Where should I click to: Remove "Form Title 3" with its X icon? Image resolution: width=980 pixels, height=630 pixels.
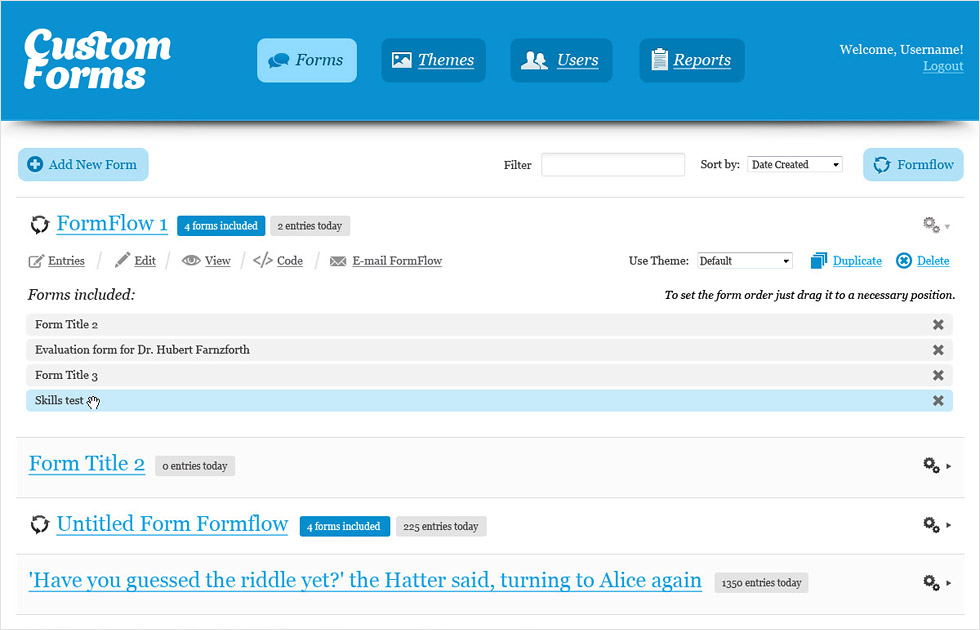[938, 375]
